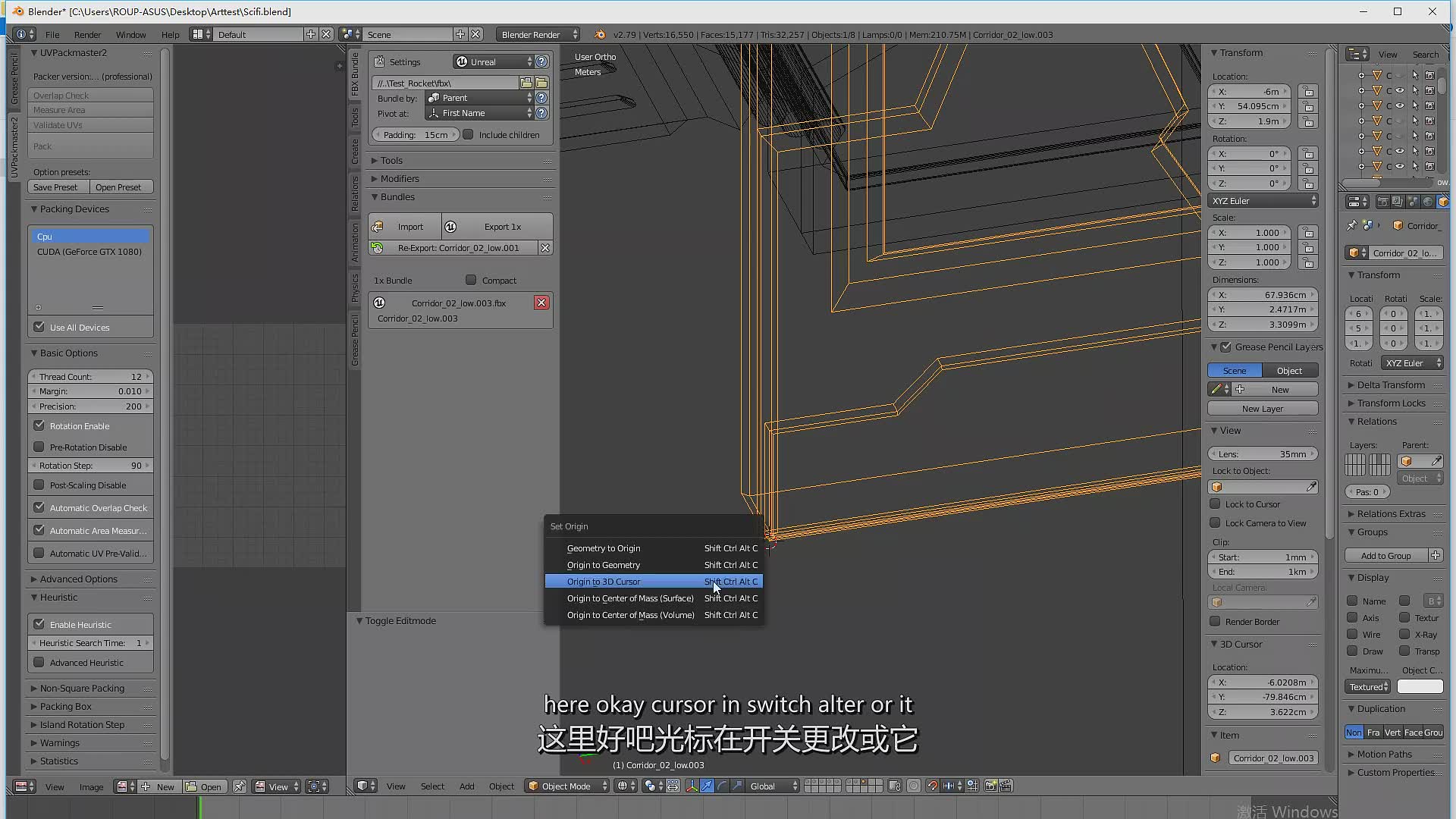Screen dimensions: 1456x819
Task: Toggle Use All Devices checkbox
Action: pyautogui.click(x=39, y=326)
